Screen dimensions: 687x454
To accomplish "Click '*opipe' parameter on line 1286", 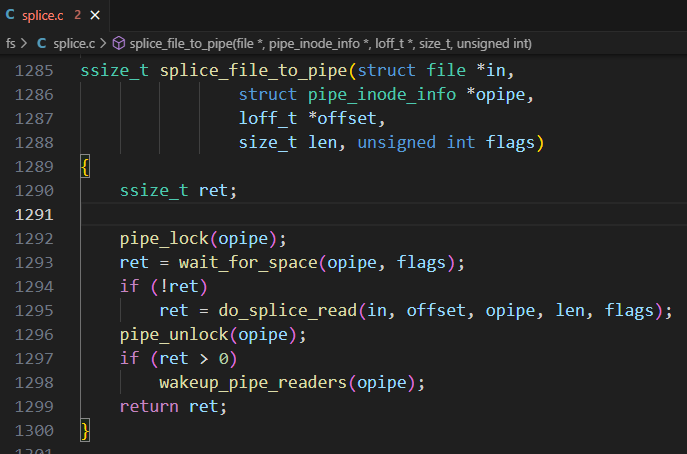I will (496, 95).
